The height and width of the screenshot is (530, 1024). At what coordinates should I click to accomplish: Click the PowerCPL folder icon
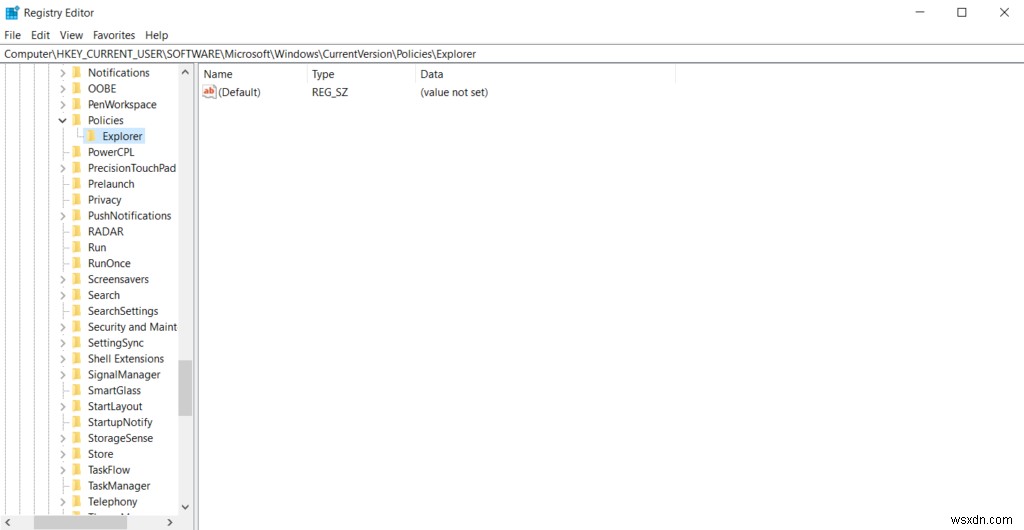(77, 151)
